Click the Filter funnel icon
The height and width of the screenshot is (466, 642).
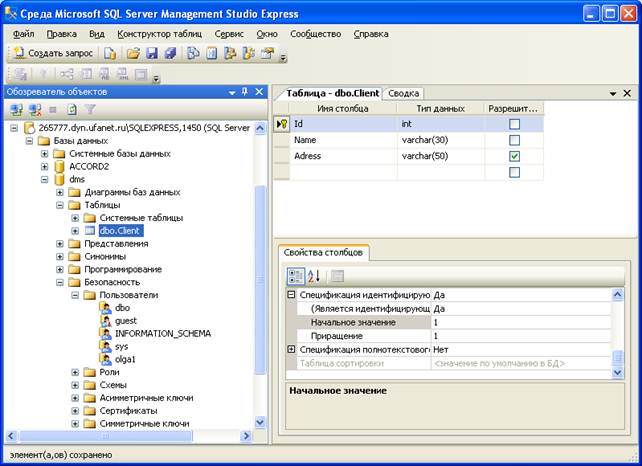pos(90,109)
